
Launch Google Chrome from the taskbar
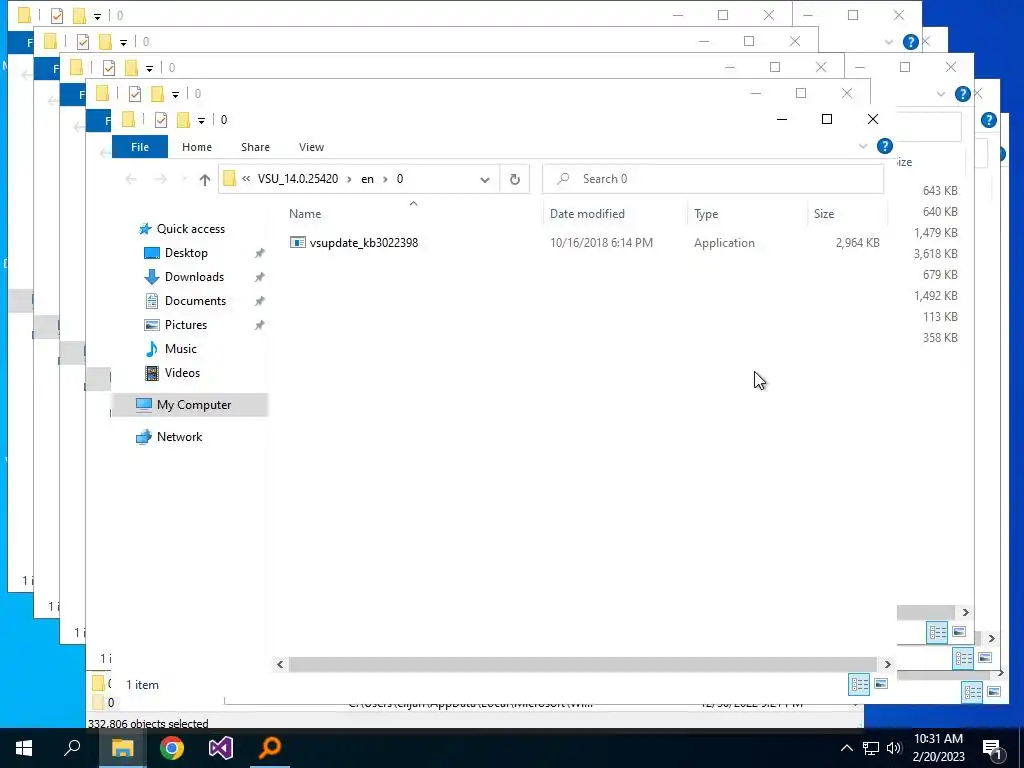(x=172, y=748)
